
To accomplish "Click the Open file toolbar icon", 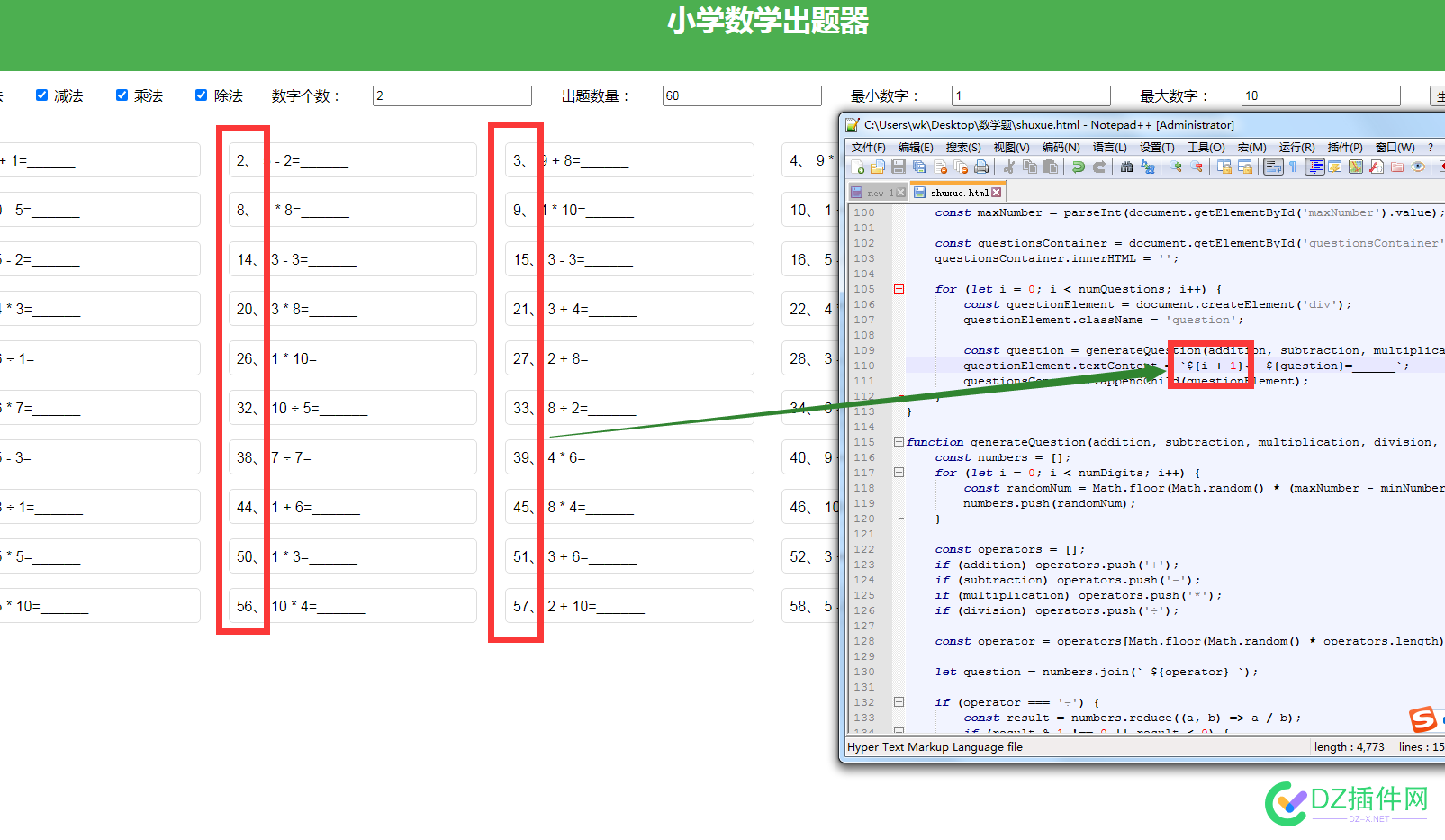I will tap(877, 167).
